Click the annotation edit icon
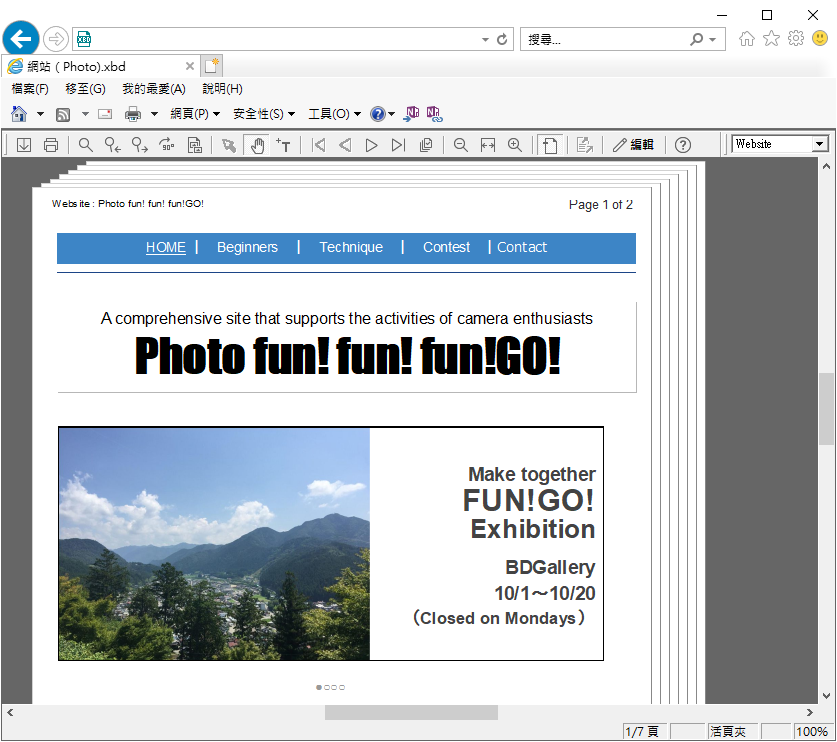 [585, 145]
